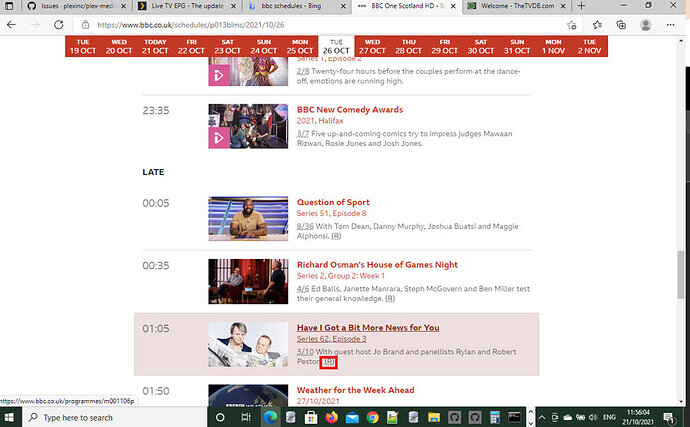Select TUE 2 NOV schedule date
This screenshot has height=427, width=690.
tap(589, 46)
